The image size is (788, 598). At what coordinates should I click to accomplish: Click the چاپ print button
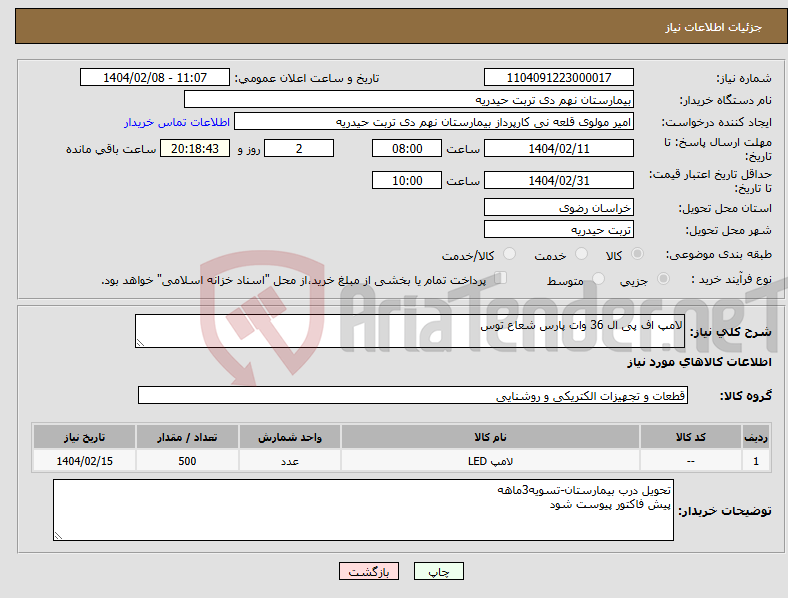click(x=439, y=571)
